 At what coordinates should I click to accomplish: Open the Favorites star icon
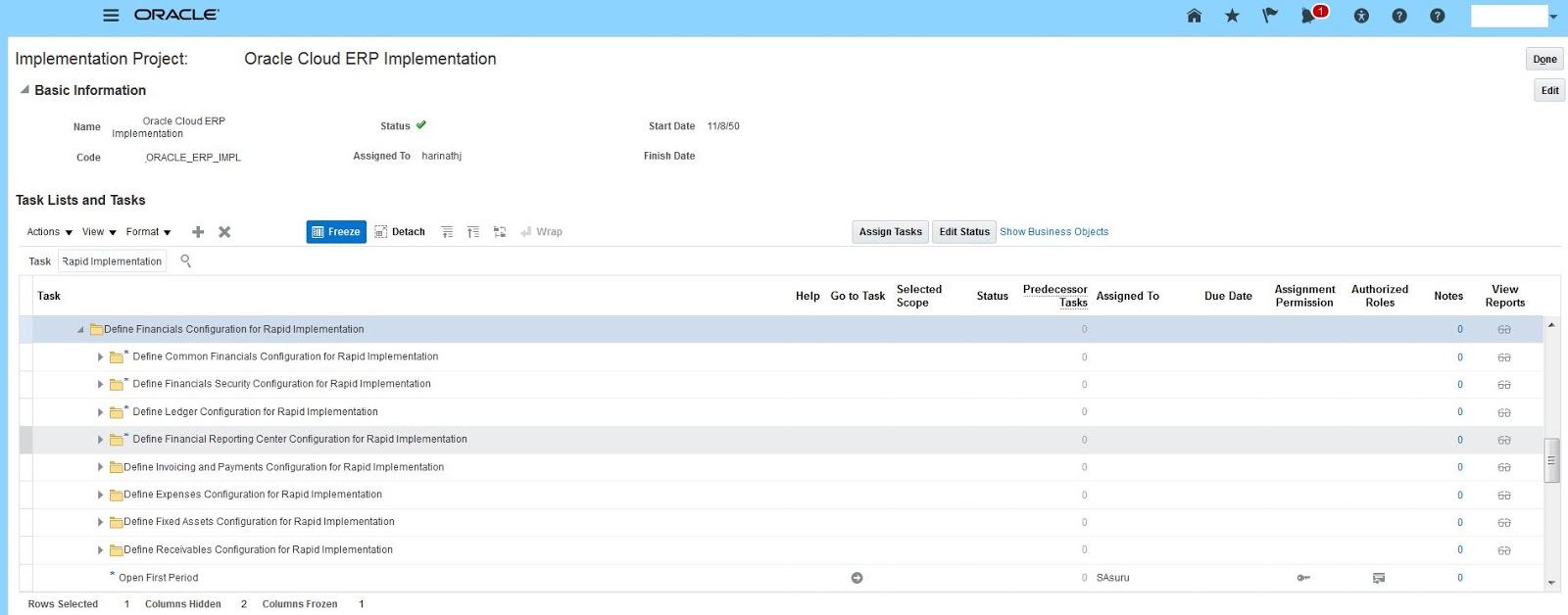pos(1232,15)
